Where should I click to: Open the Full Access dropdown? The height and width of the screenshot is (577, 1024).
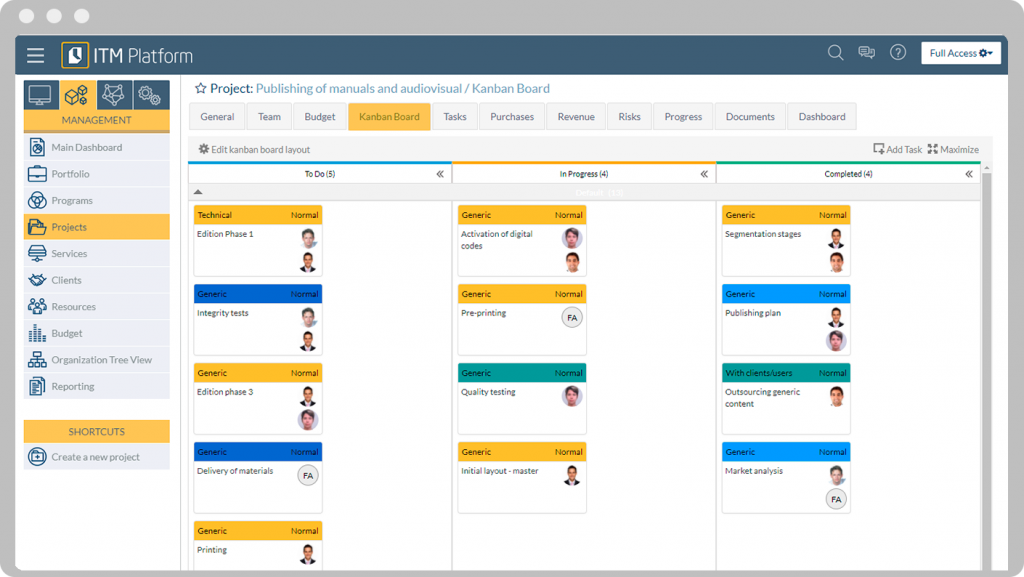point(960,53)
